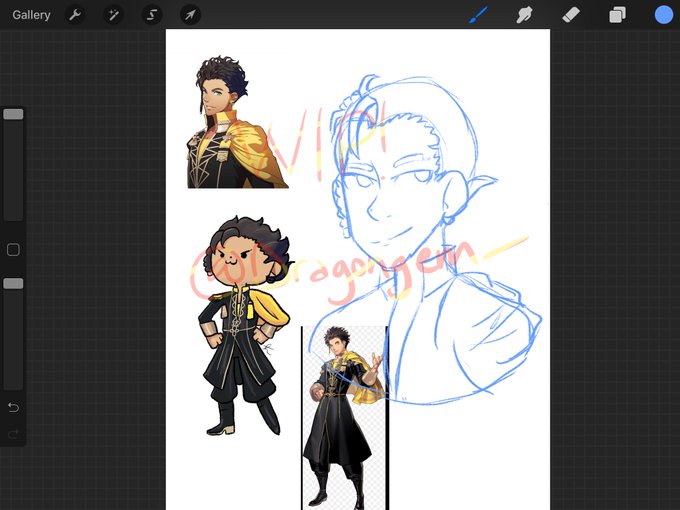Open the Actions wrench menu

click(75, 15)
